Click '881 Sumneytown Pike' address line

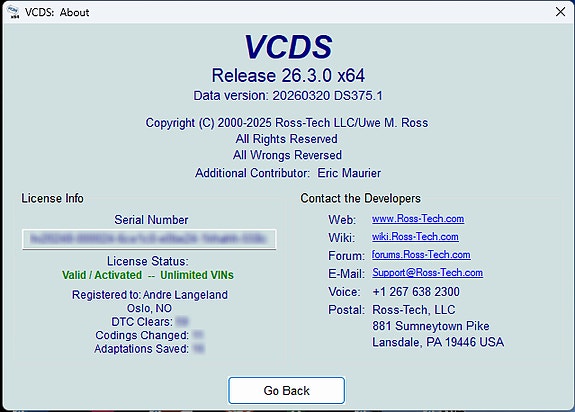point(431,326)
